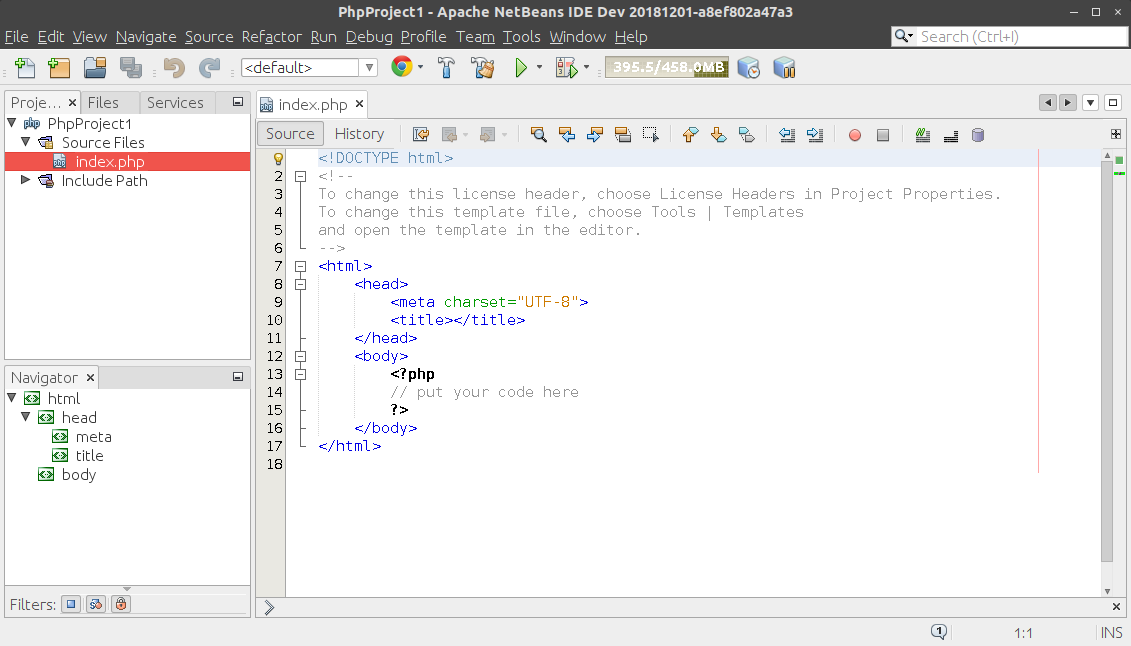Click the Clean and Build broom icon
This screenshot has height=646, width=1131.
pos(483,68)
